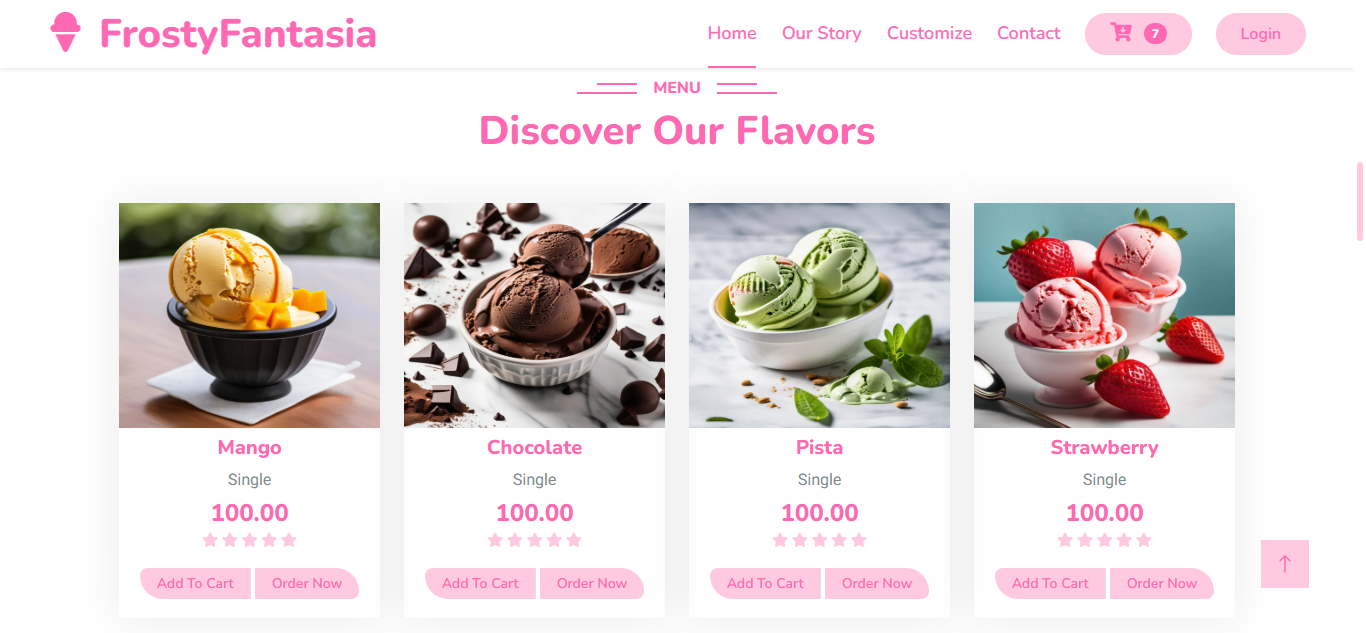
Task: Open the Contact page link
Action: click(x=1028, y=33)
